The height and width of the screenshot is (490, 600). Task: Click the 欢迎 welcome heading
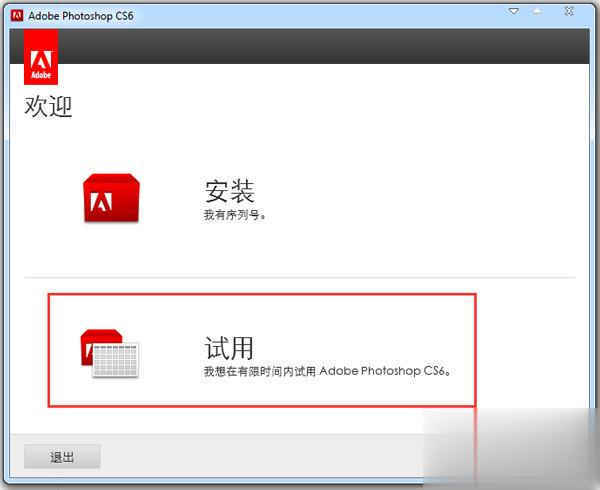point(48,106)
